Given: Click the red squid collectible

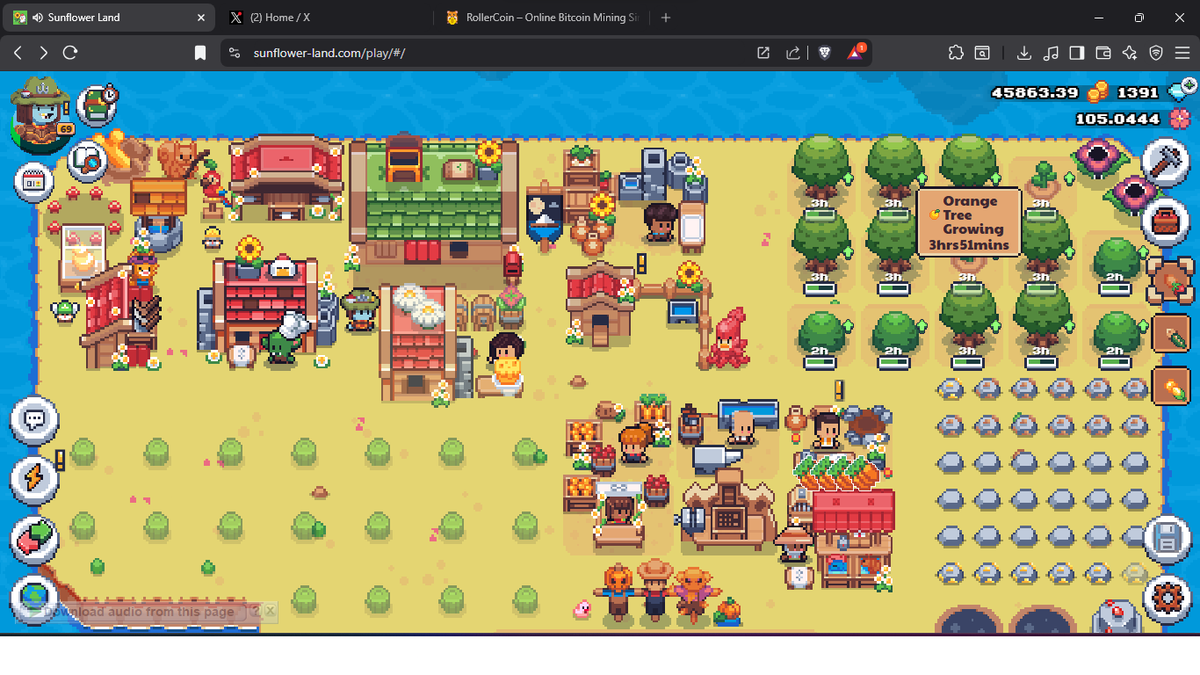Looking at the screenshot, I should point(729,337).
